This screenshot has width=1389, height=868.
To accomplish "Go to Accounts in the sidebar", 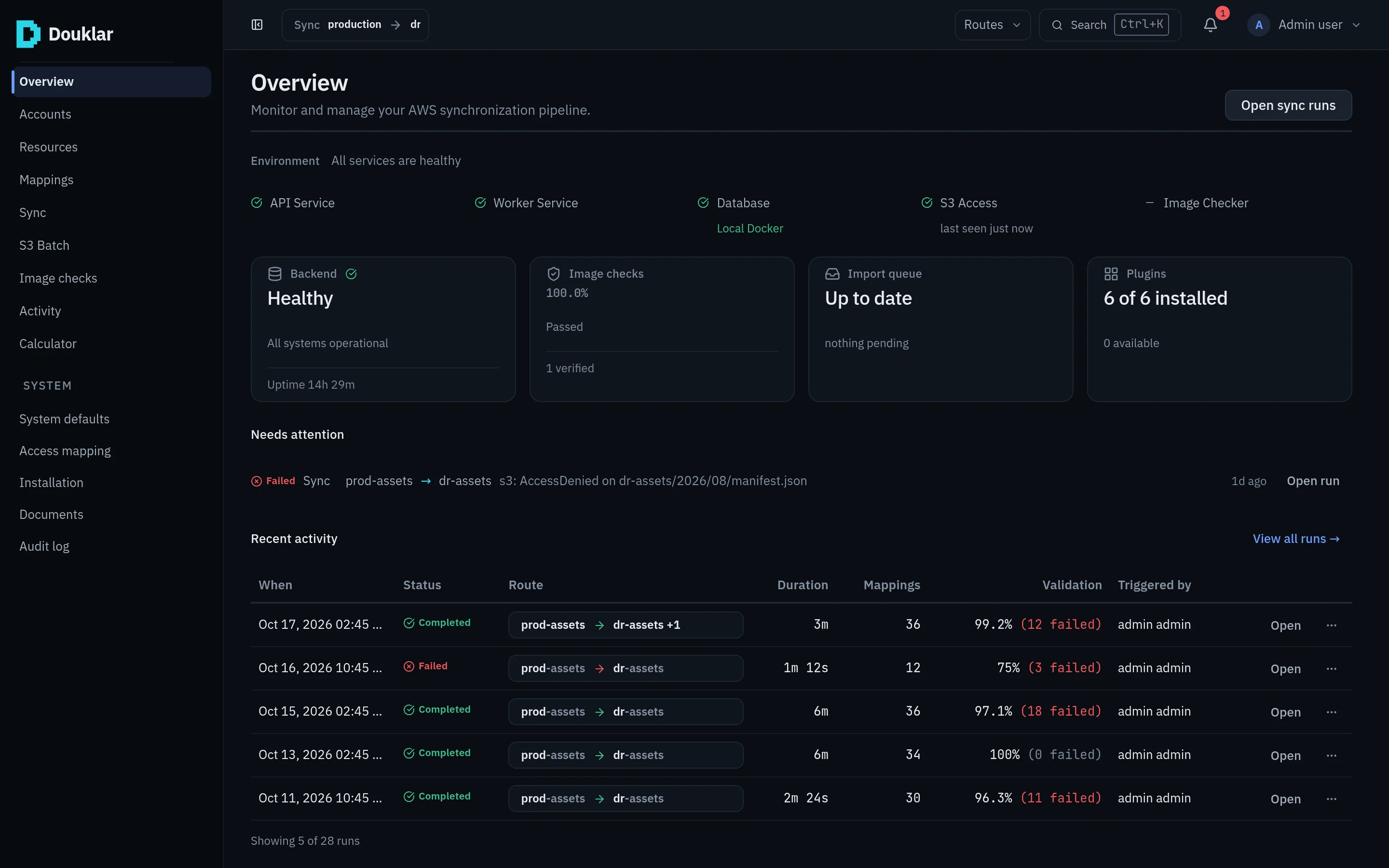I will point(111,114).
